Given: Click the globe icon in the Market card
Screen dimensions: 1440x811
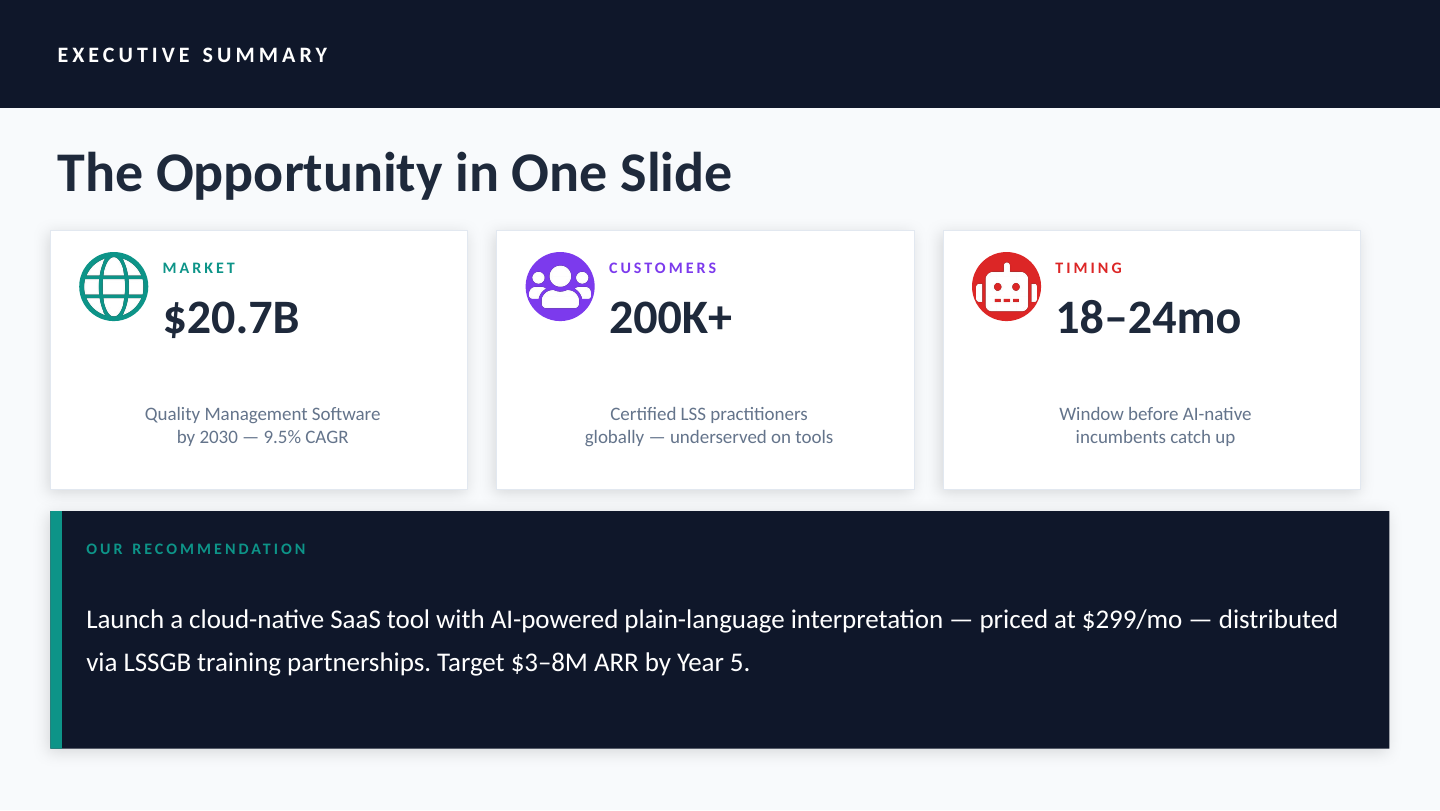Looking at the screenshot, I should point(113,286).
